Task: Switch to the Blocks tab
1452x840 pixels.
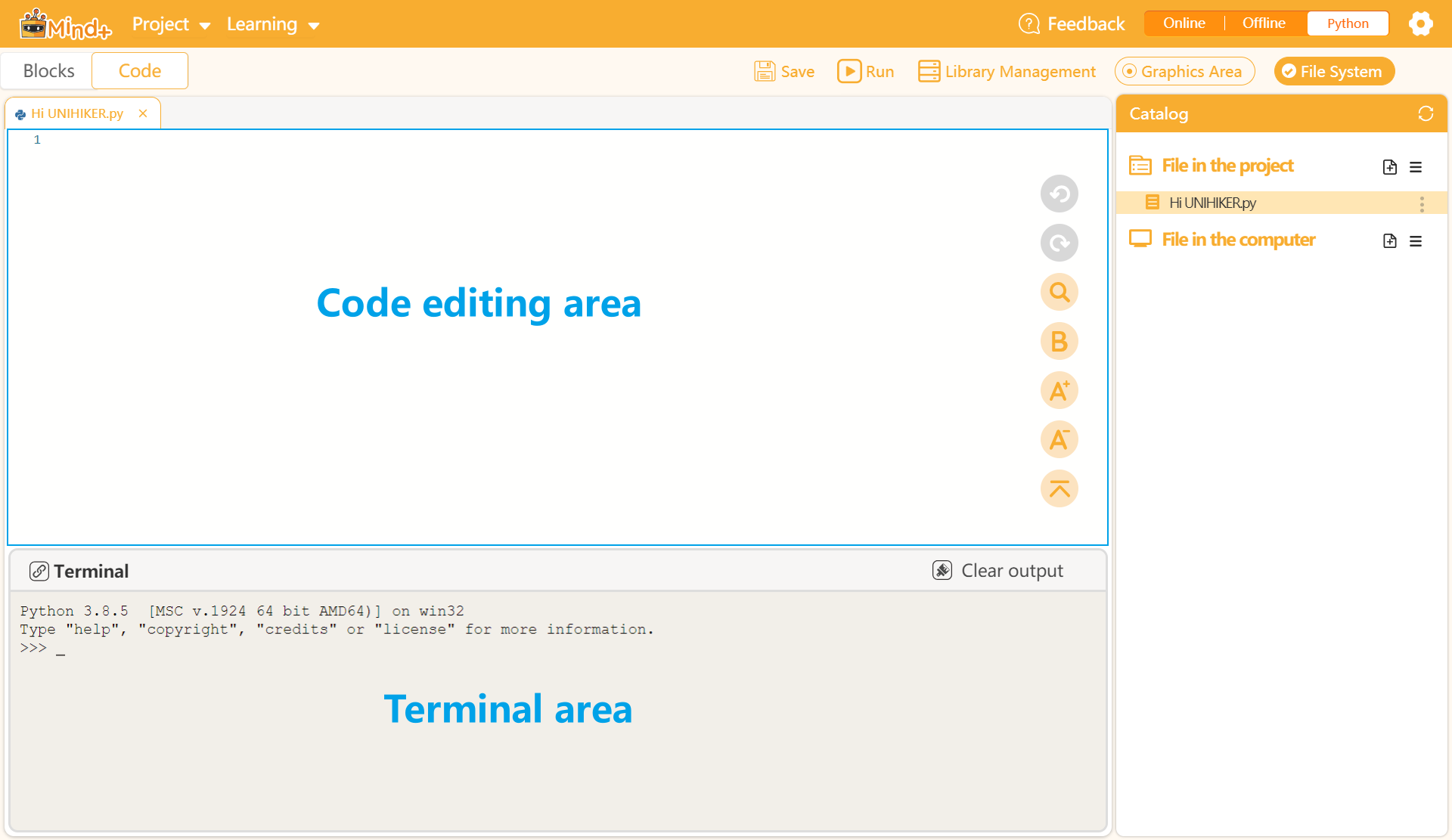Action: pyautogui.click(x=48, y=70)
